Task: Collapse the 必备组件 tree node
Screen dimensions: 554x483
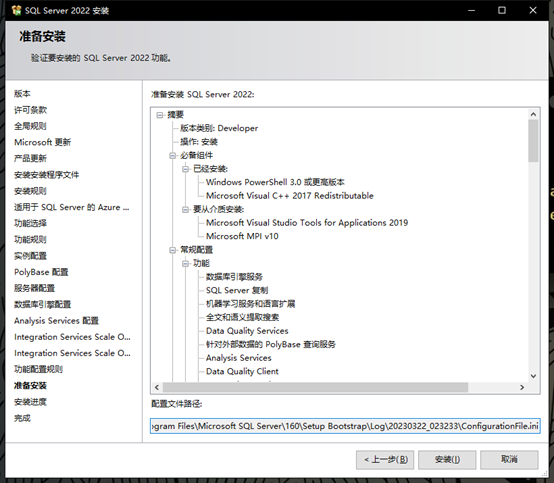Action: tap(172, 155)
